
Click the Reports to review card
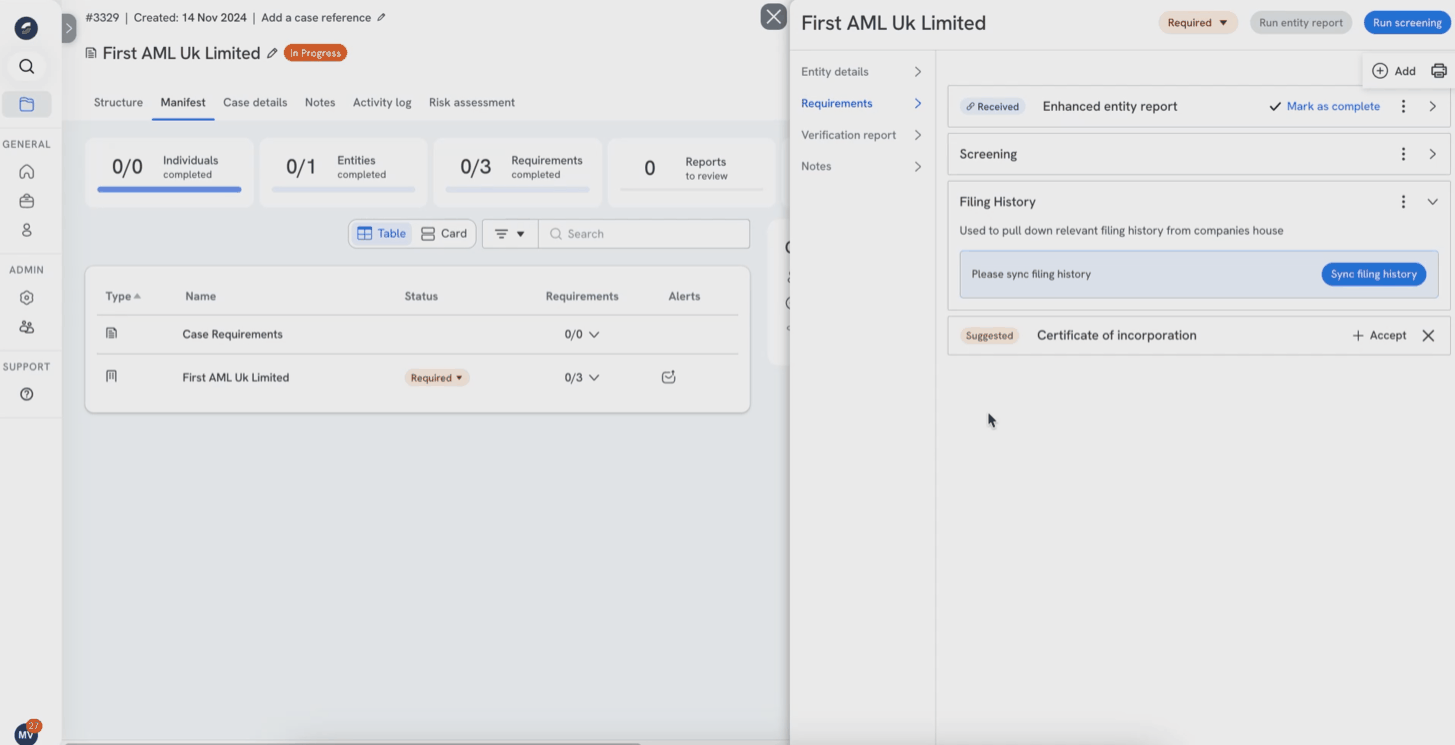[691, 172]
